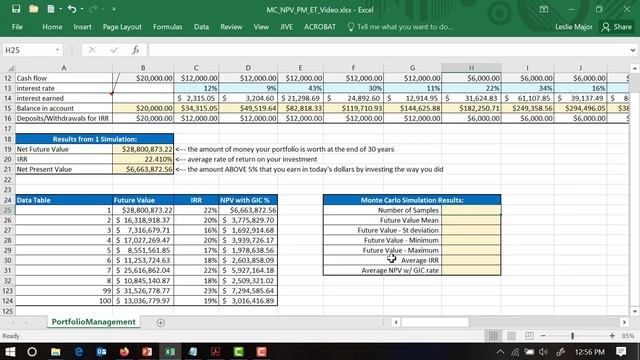
Task: Expand the formula bar chevron
Action: pos(633,50)
